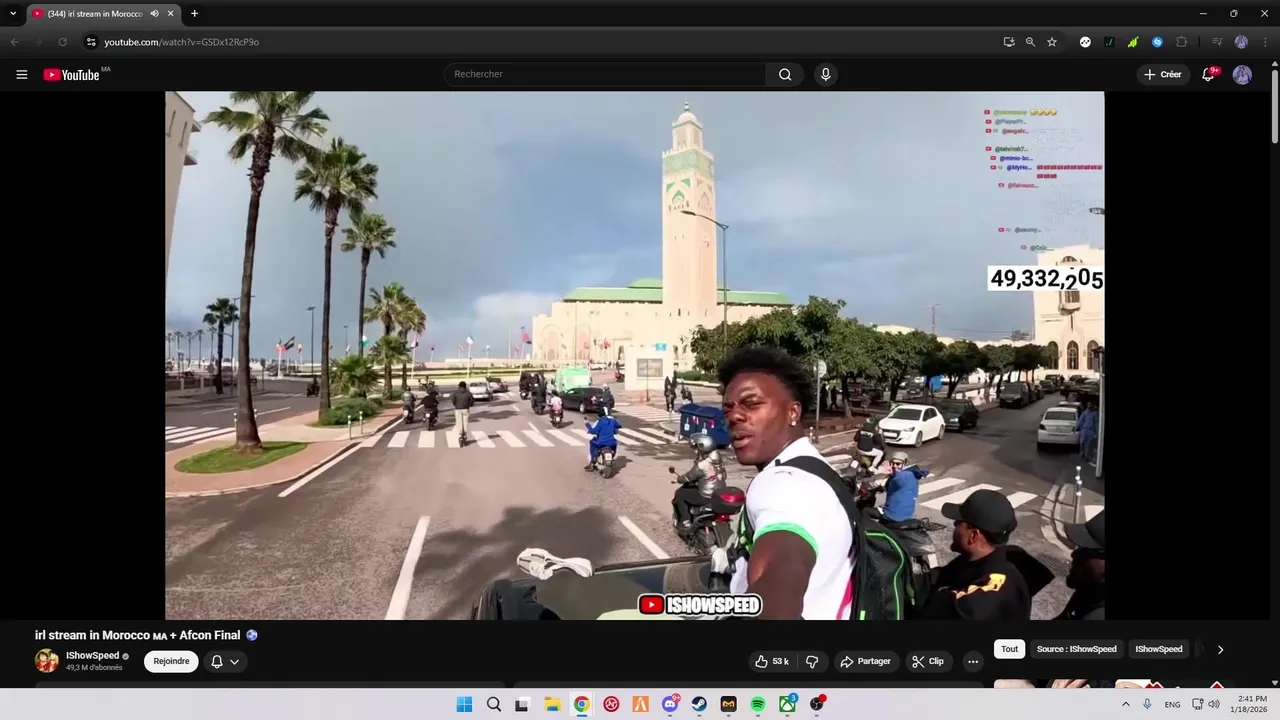The image size is (1280, 720).
Task: Open the Chrome profile avatar
Action: click(1241, 42)
